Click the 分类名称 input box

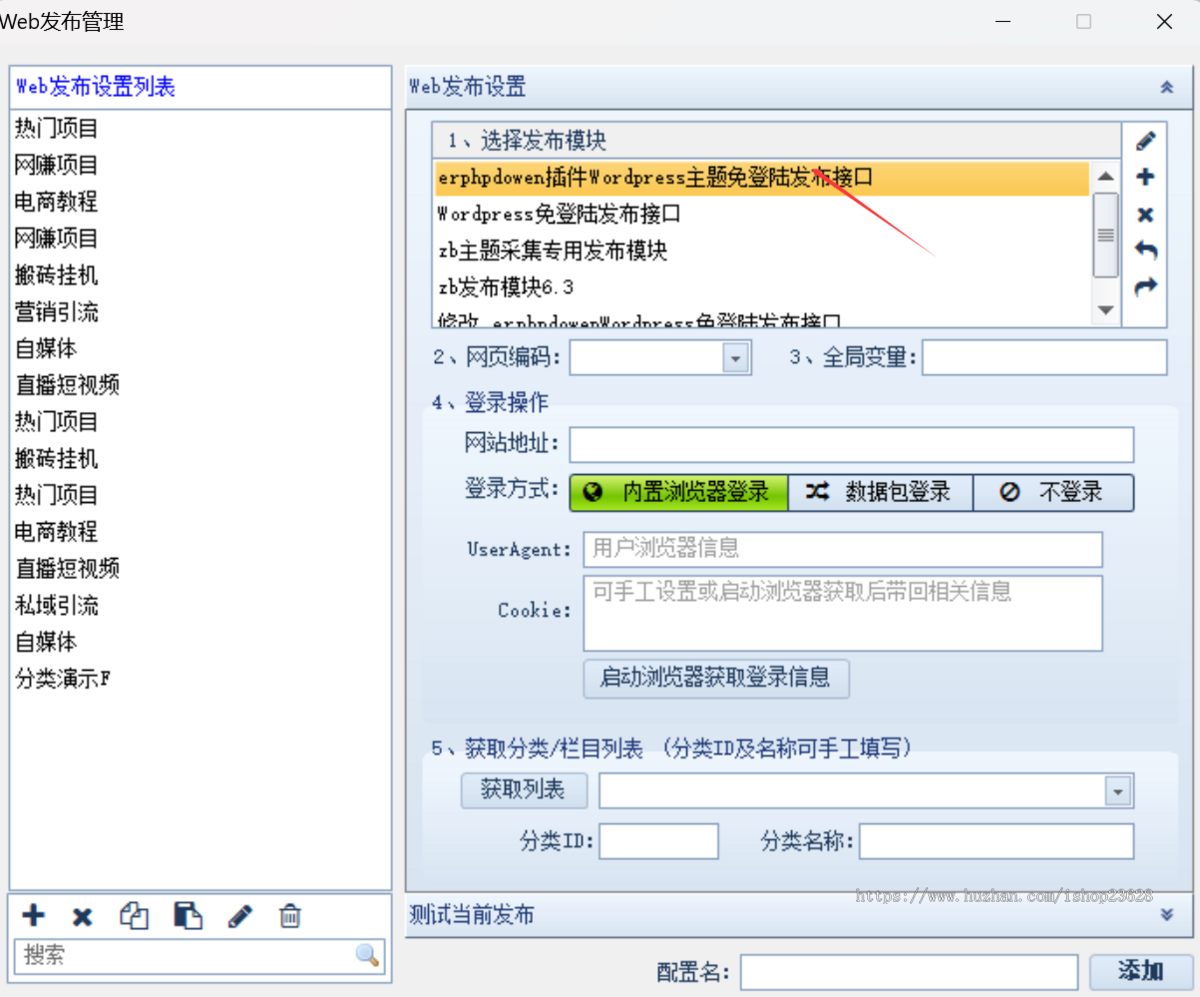pos(997,842)
